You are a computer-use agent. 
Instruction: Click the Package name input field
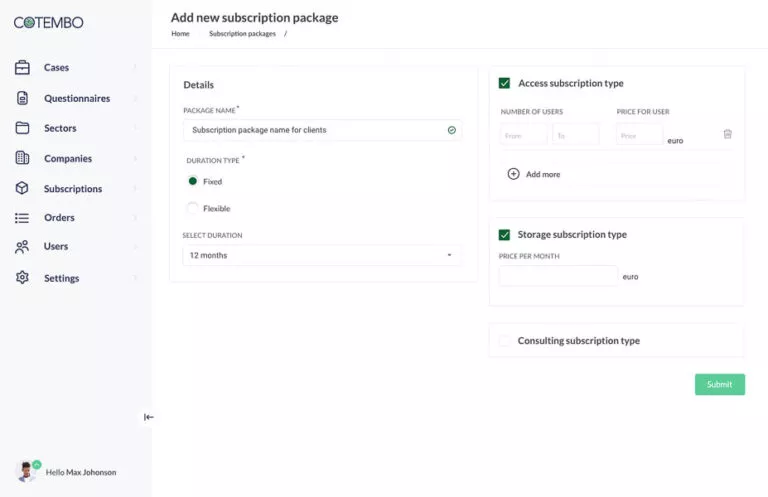(x=322, y=130)
